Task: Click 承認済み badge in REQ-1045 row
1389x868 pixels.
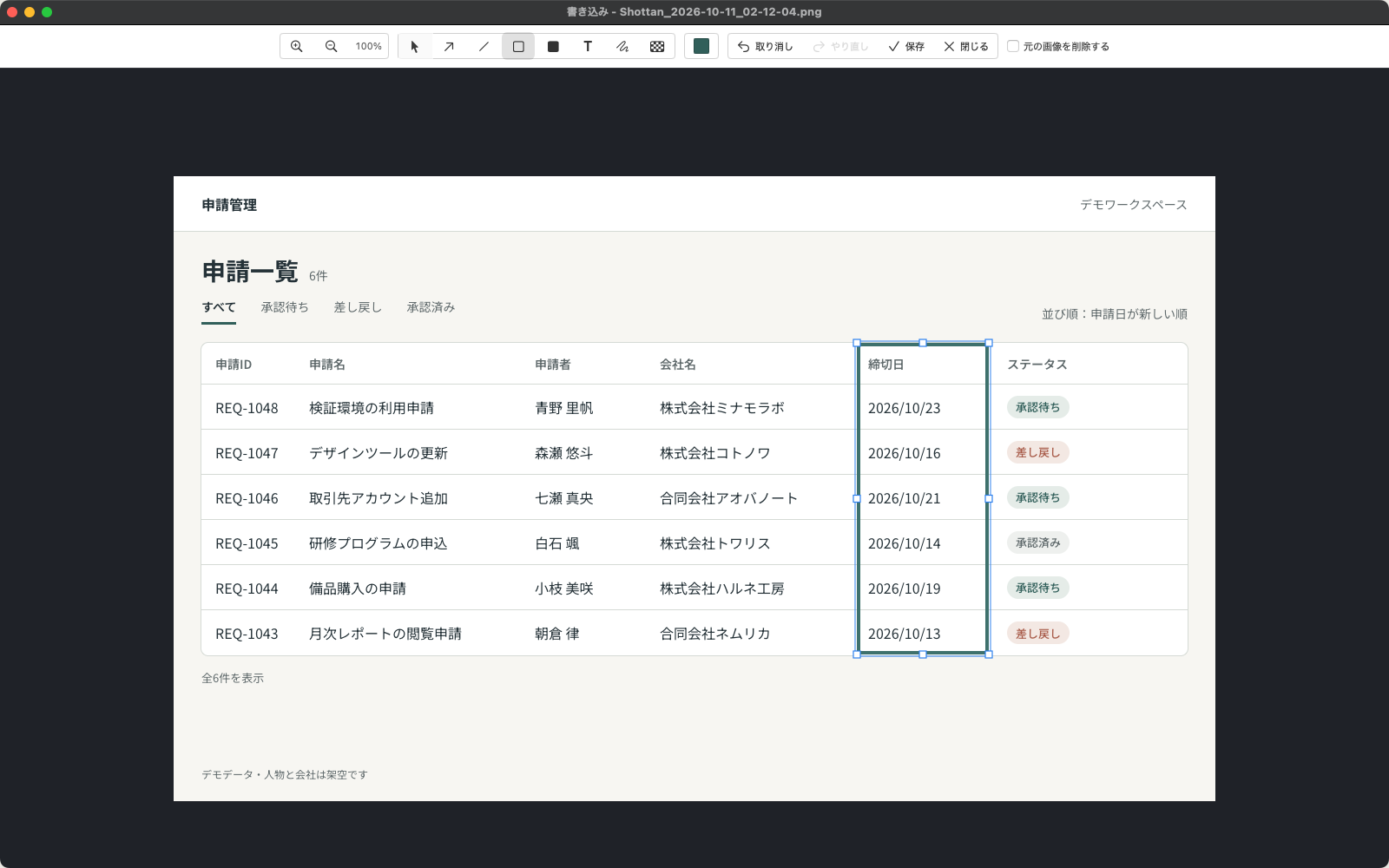Action: [x=1038, y=542]
